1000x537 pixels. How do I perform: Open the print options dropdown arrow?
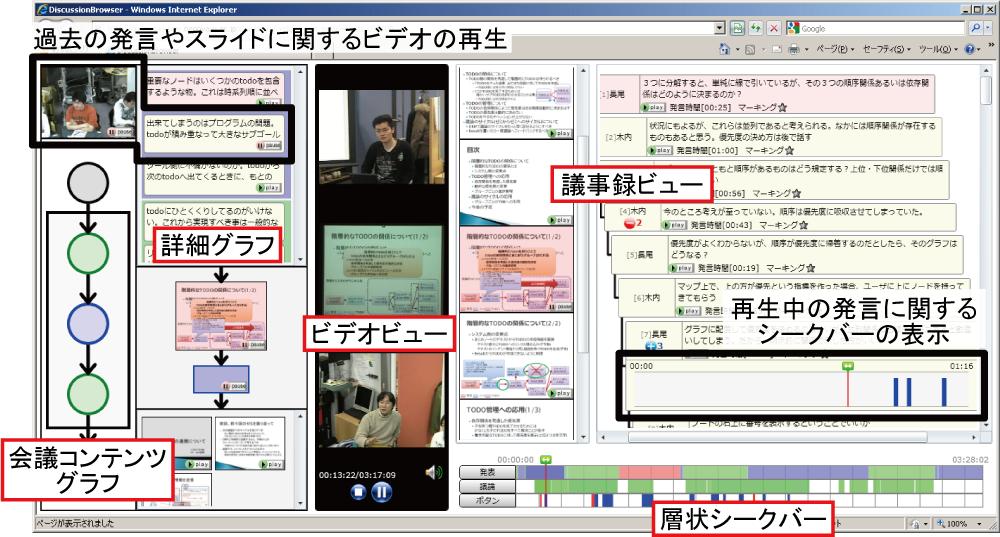pos(805,50)
